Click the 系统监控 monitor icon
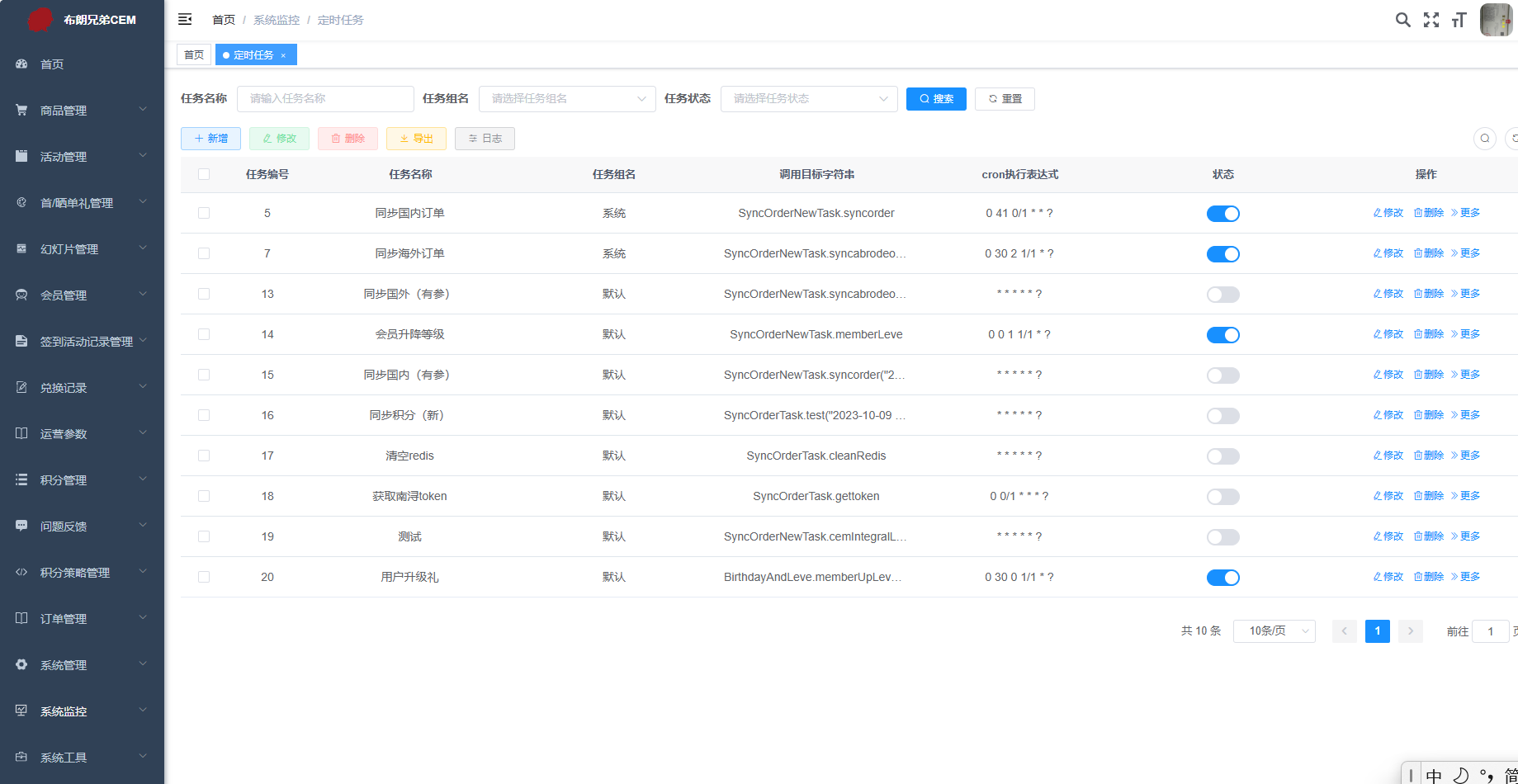This screenshot has width=1518, height=784. point(21,711)
